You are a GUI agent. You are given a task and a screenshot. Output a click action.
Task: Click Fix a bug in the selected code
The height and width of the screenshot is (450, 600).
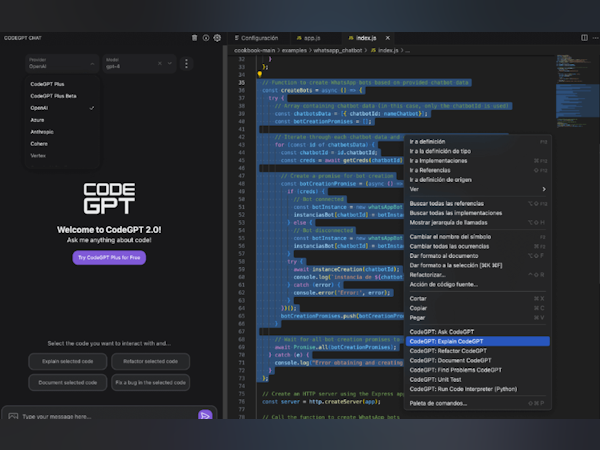click(150, 382)
